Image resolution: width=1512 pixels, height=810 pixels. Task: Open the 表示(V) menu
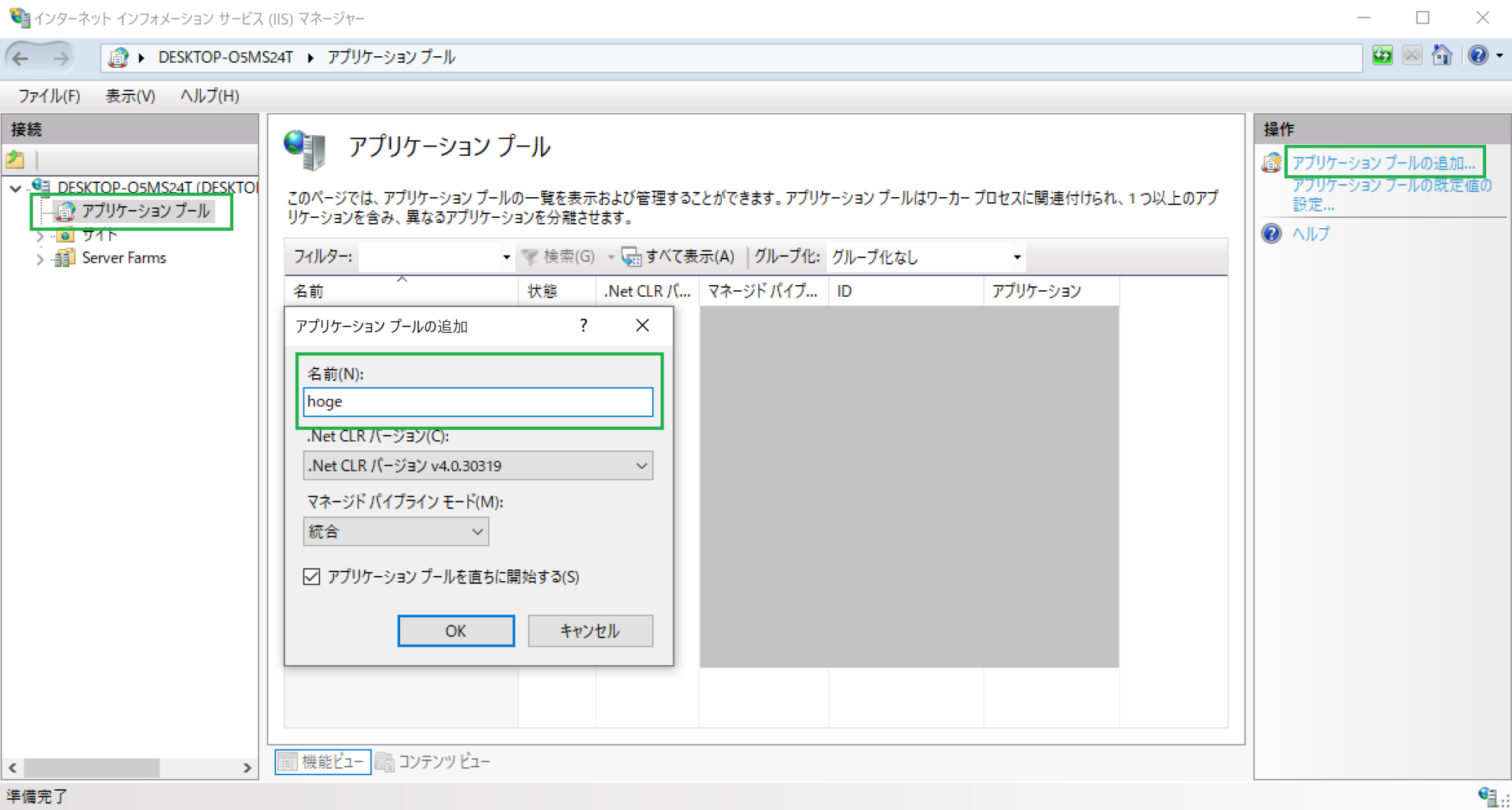click(x=129, y=96)
